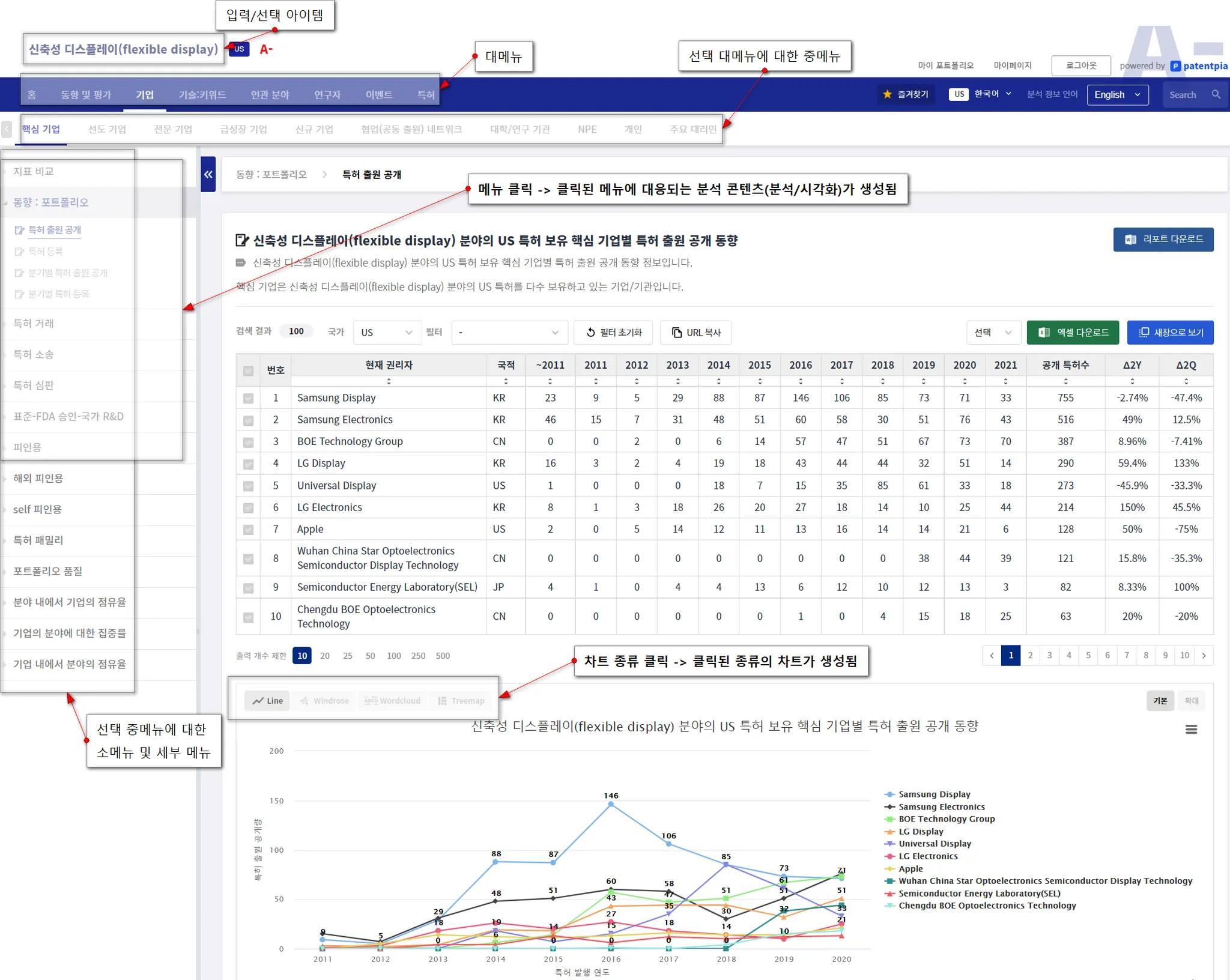Select the Treemap chart type icon

pyautogui.click(x=443, y=701)
